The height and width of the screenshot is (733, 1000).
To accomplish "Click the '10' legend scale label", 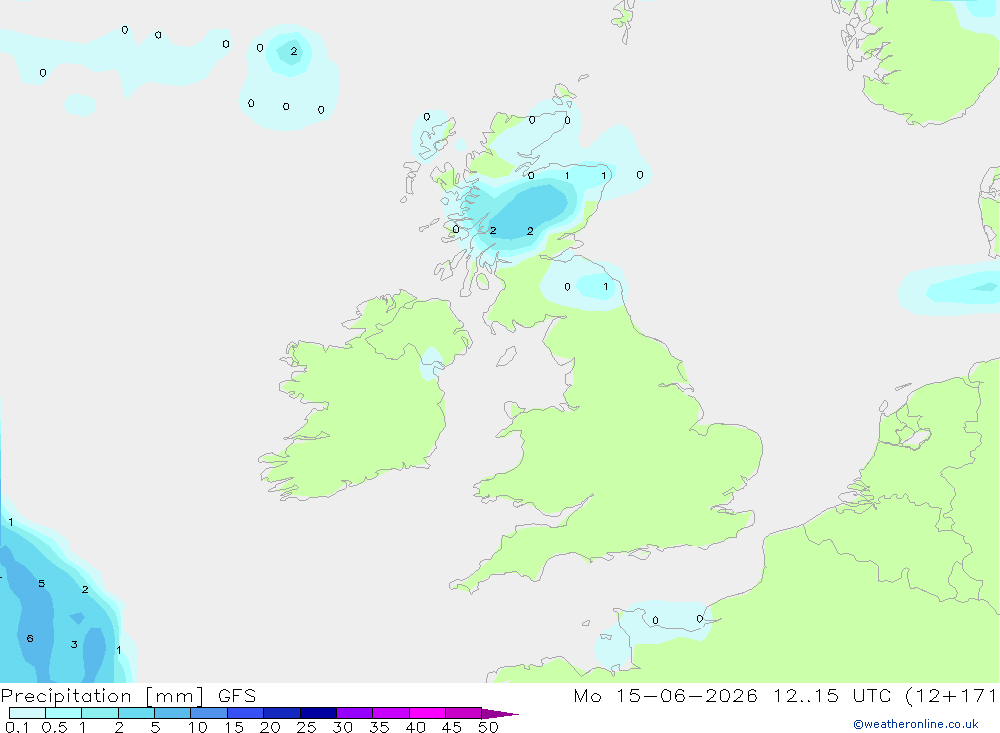I will pyautogui.click(x=198, y=727).
